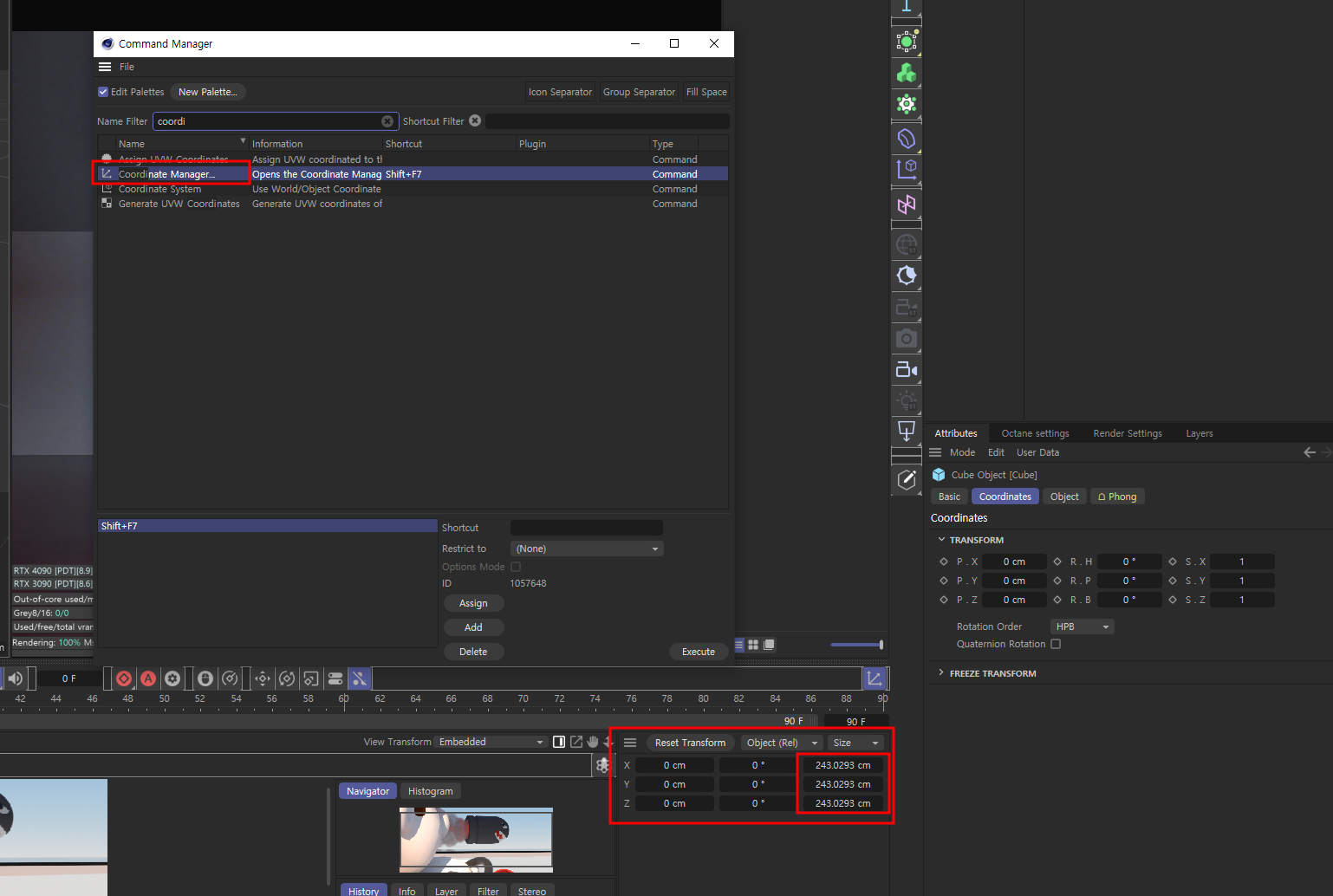Image resolution: width=1333 pixels, height=896 pixels.
Task: Click the Reset Transform button
Action: tap(690, 743)
